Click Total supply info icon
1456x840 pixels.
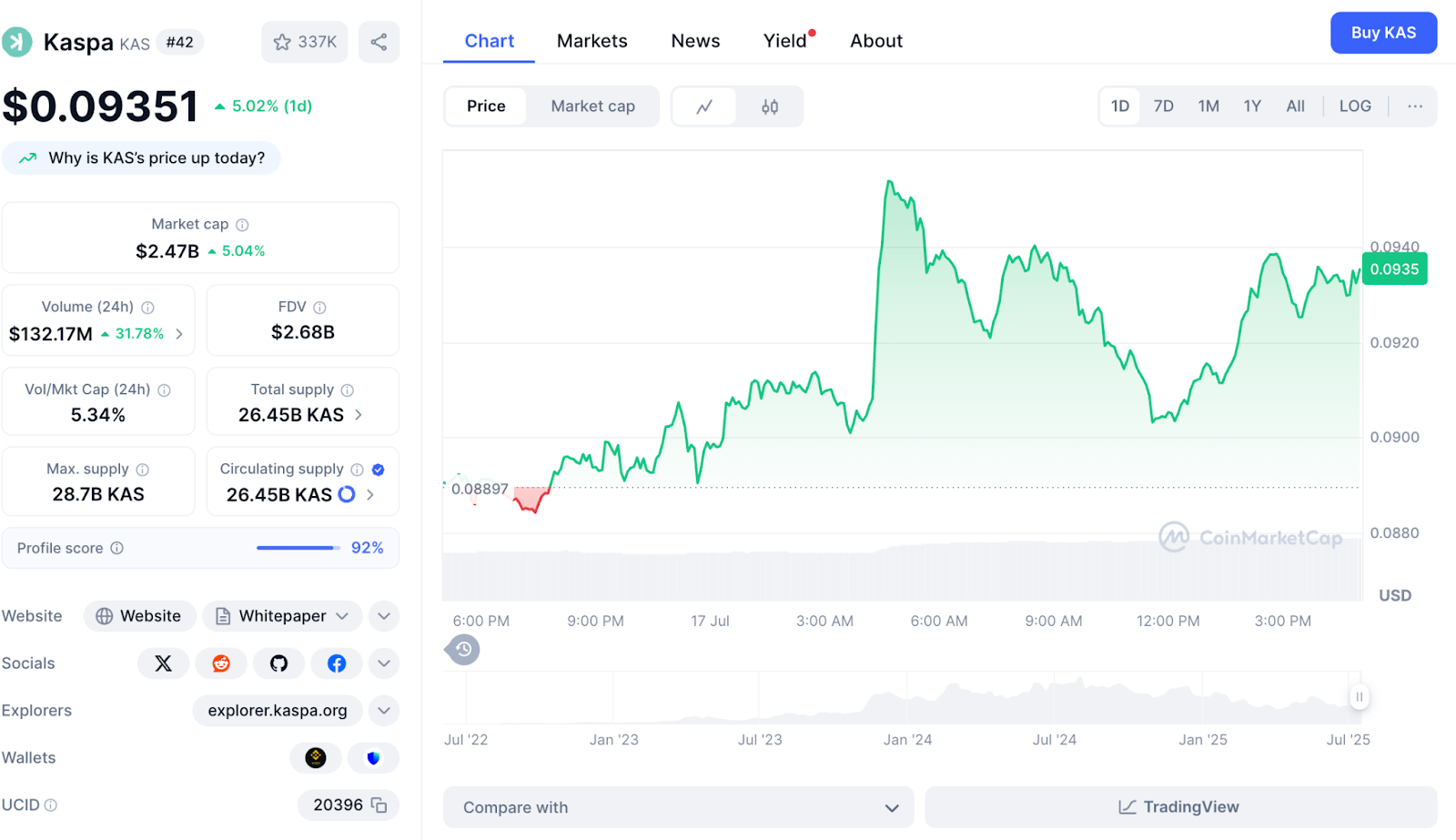click(x=347, y=390)
